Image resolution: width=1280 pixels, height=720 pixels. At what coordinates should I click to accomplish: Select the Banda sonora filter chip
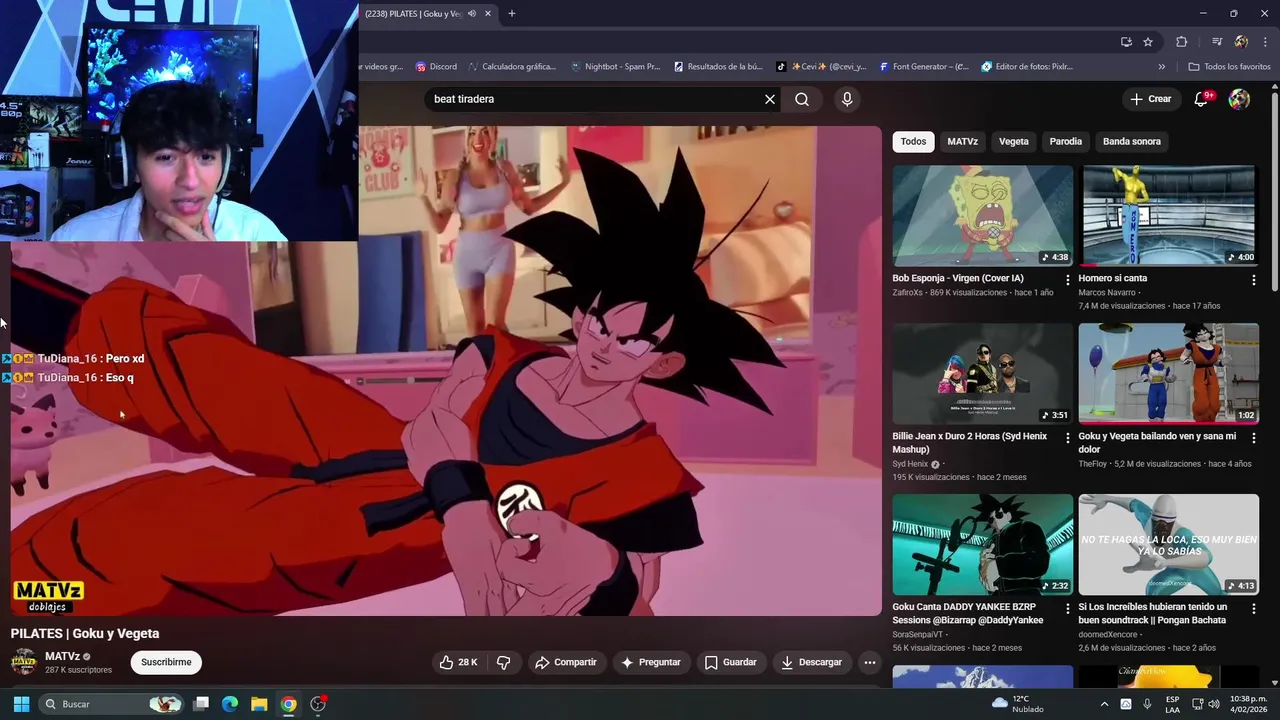pyautogui.click(x=1131, y=141)
